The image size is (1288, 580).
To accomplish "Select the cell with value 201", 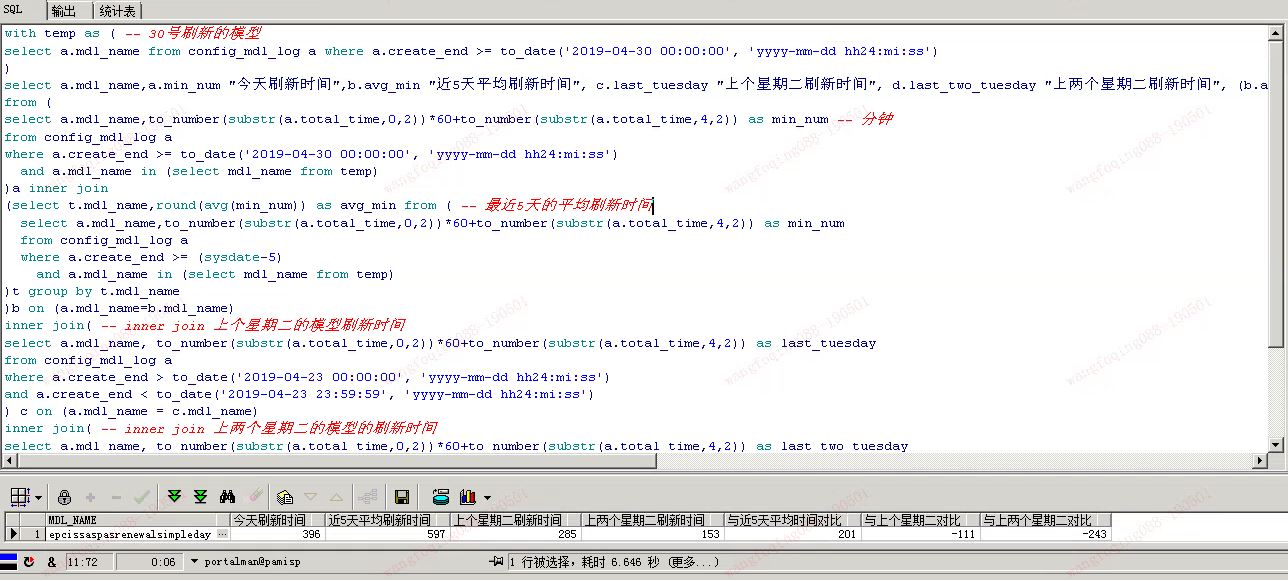I will tap(791, 534).
